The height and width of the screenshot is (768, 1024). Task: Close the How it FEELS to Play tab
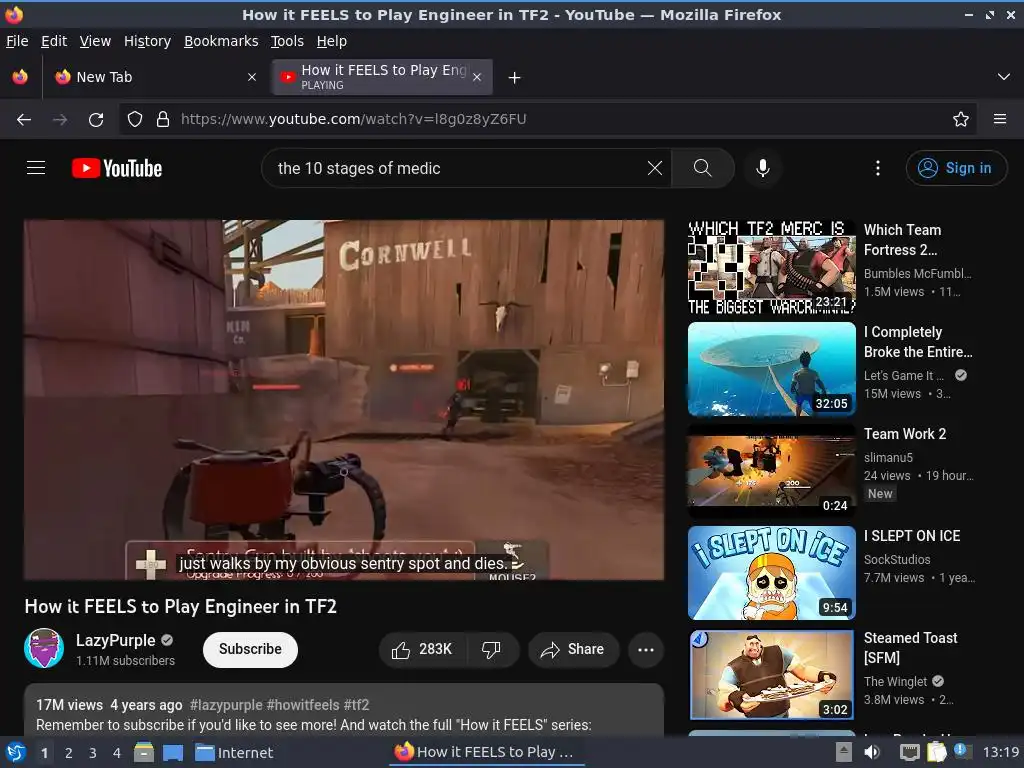477,77
